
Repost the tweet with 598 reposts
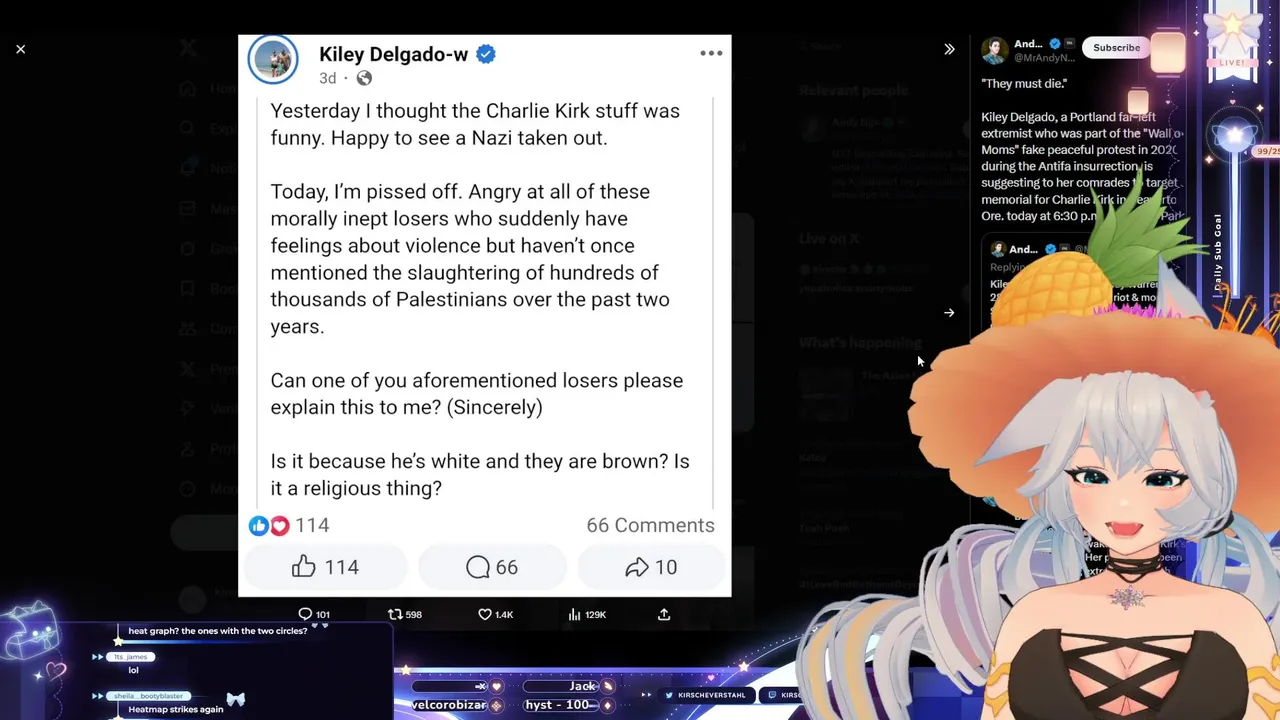(x=405, y=614)
